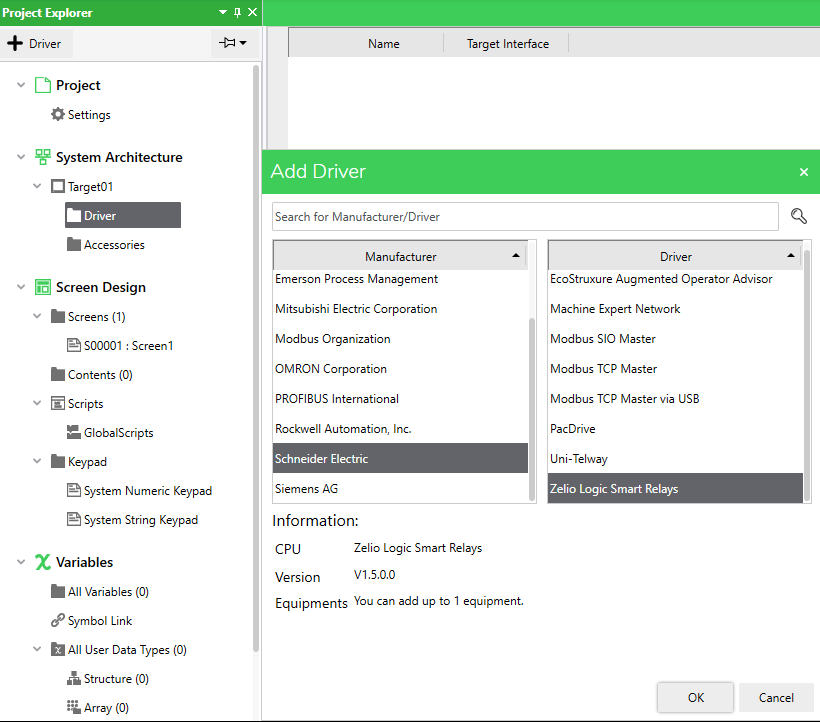Click the All User Data Types icon
This screenshot has width=820, height=722.
(x=58, y=649)
